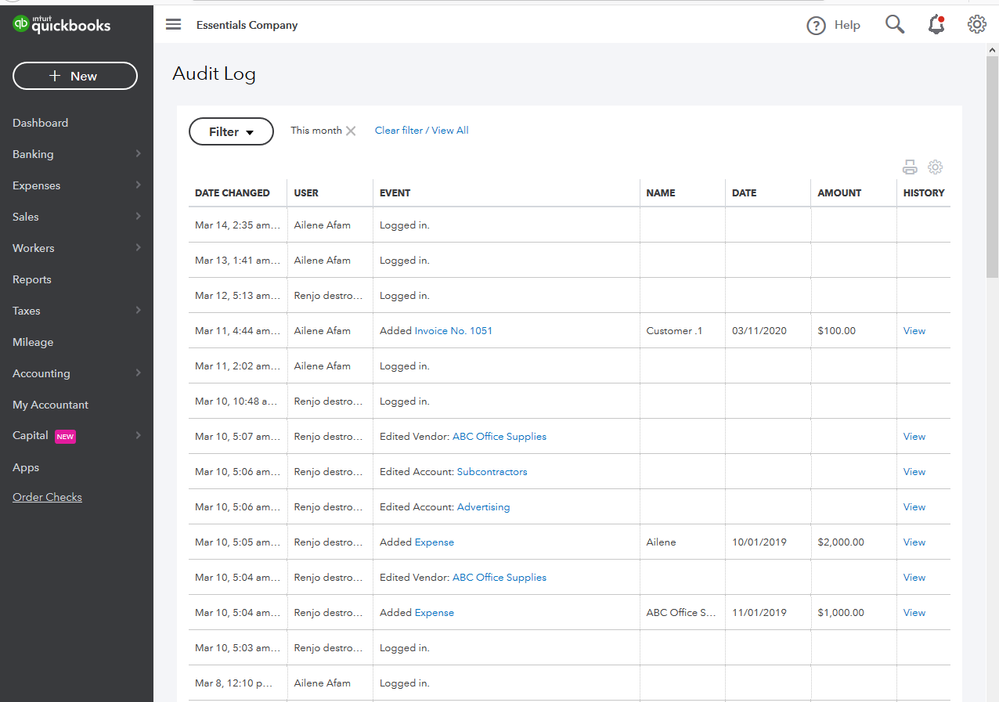
Task: Open ABC Office Supplies link at 5:07 am
Action: pyautogui.click(x=499, y=436)
